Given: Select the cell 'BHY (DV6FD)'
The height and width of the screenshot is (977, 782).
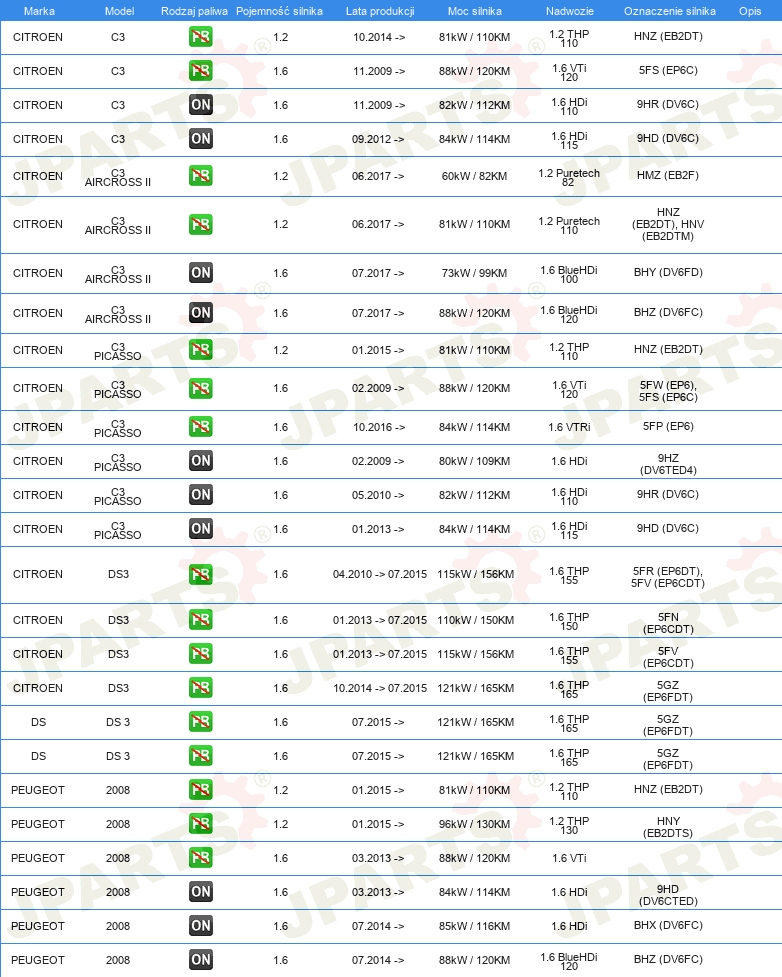Looking at the screenshot, I should (668, 272).
